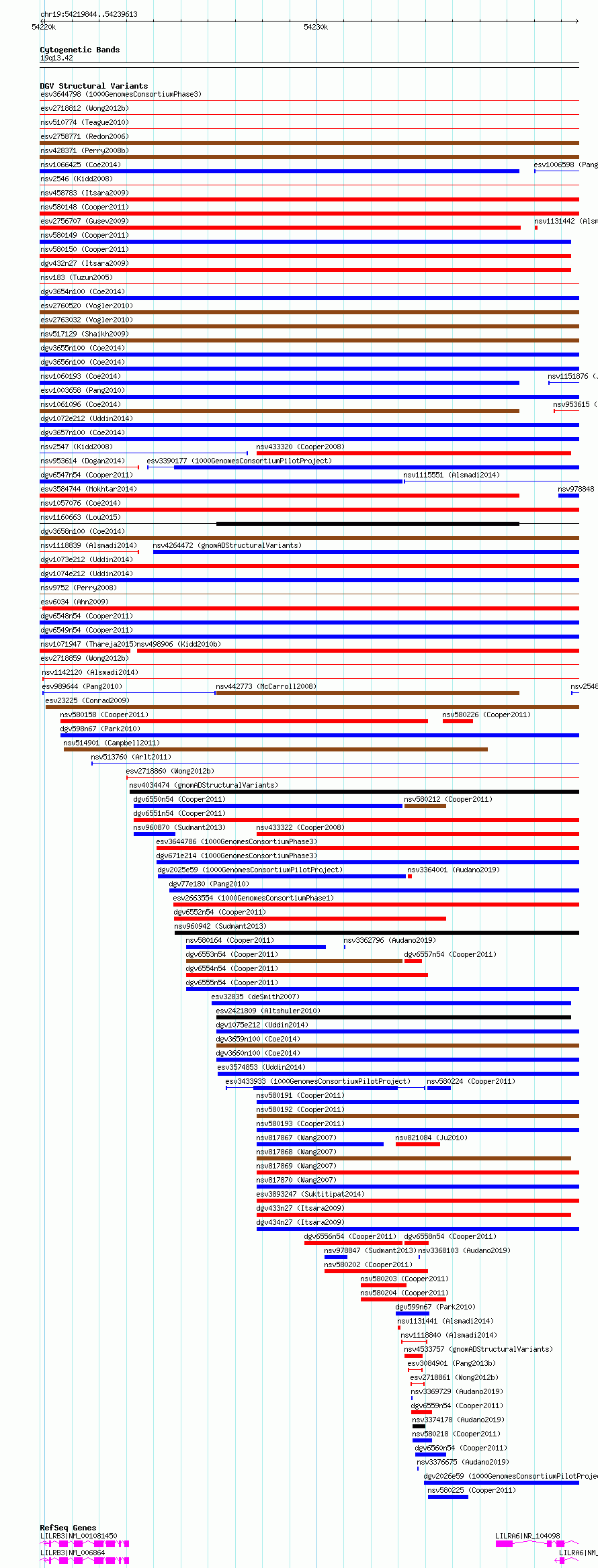598x1568 pixels.
Task: Select the nsv4034474 (gnomADStructuralVariants) label
Action: (x=204, y=785)
